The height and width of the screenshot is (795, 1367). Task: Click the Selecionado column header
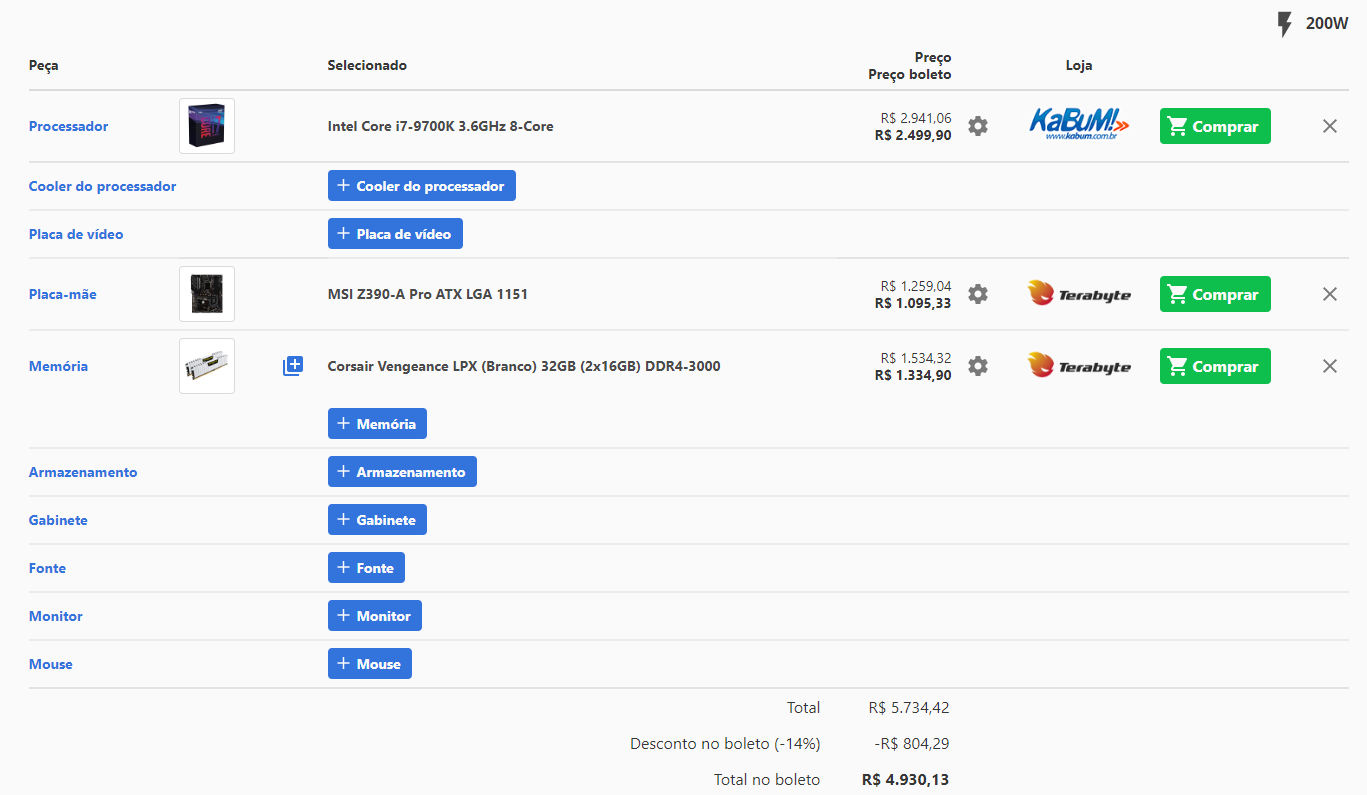tap(367, 65)
